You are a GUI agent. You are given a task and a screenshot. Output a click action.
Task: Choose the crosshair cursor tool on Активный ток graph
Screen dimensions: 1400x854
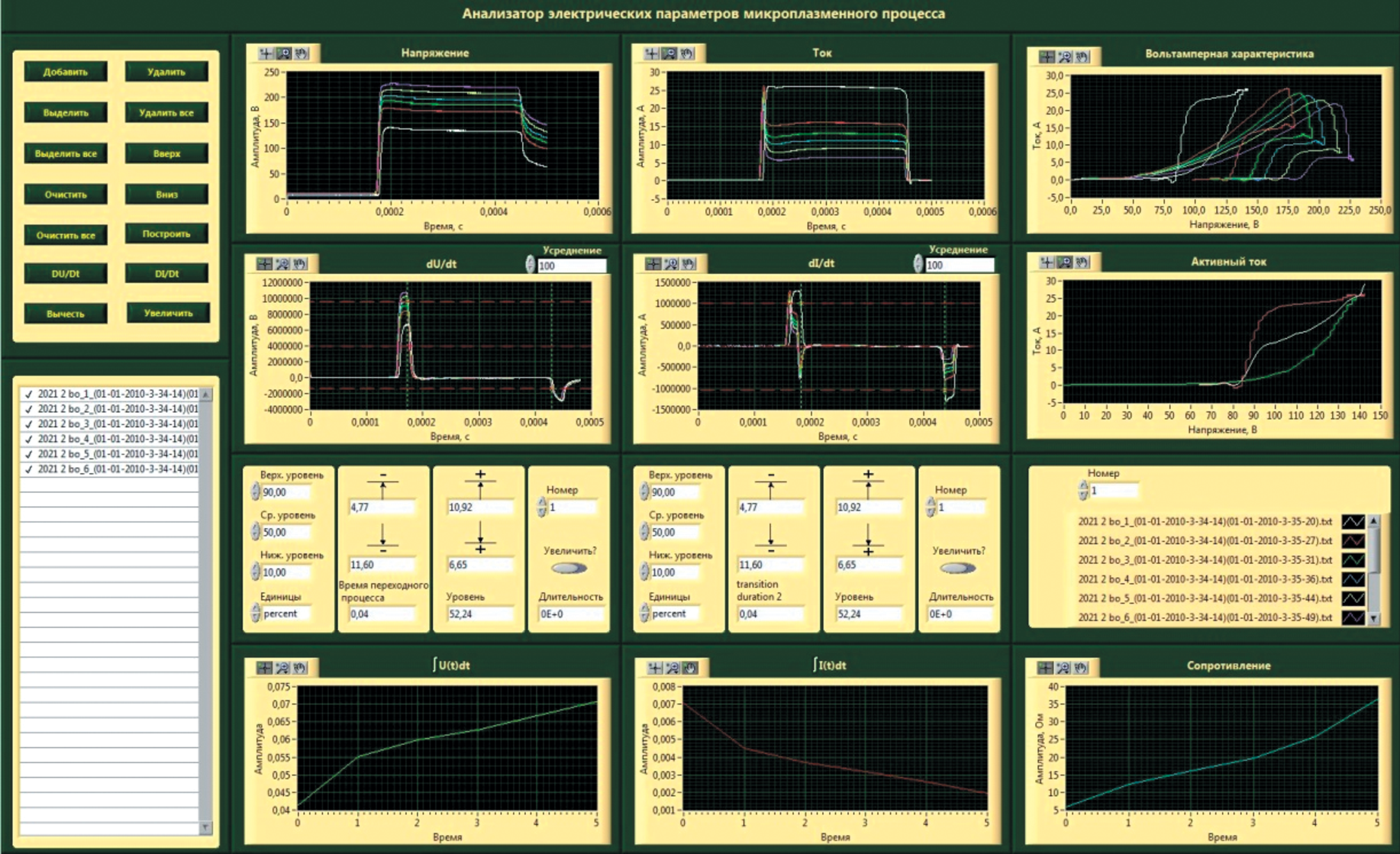click(x=1047, y=263)
